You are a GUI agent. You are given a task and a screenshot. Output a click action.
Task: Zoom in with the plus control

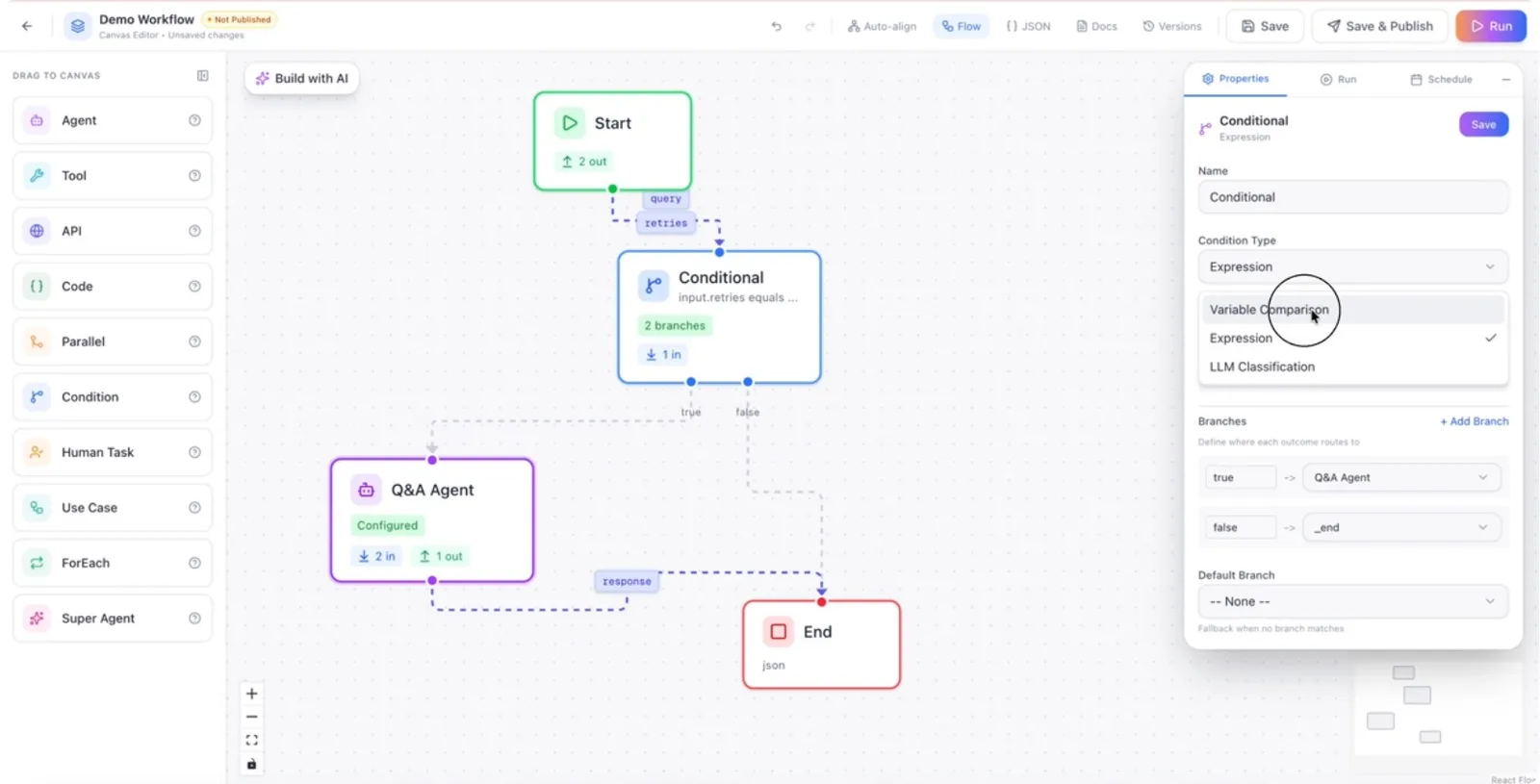[251, 694]
